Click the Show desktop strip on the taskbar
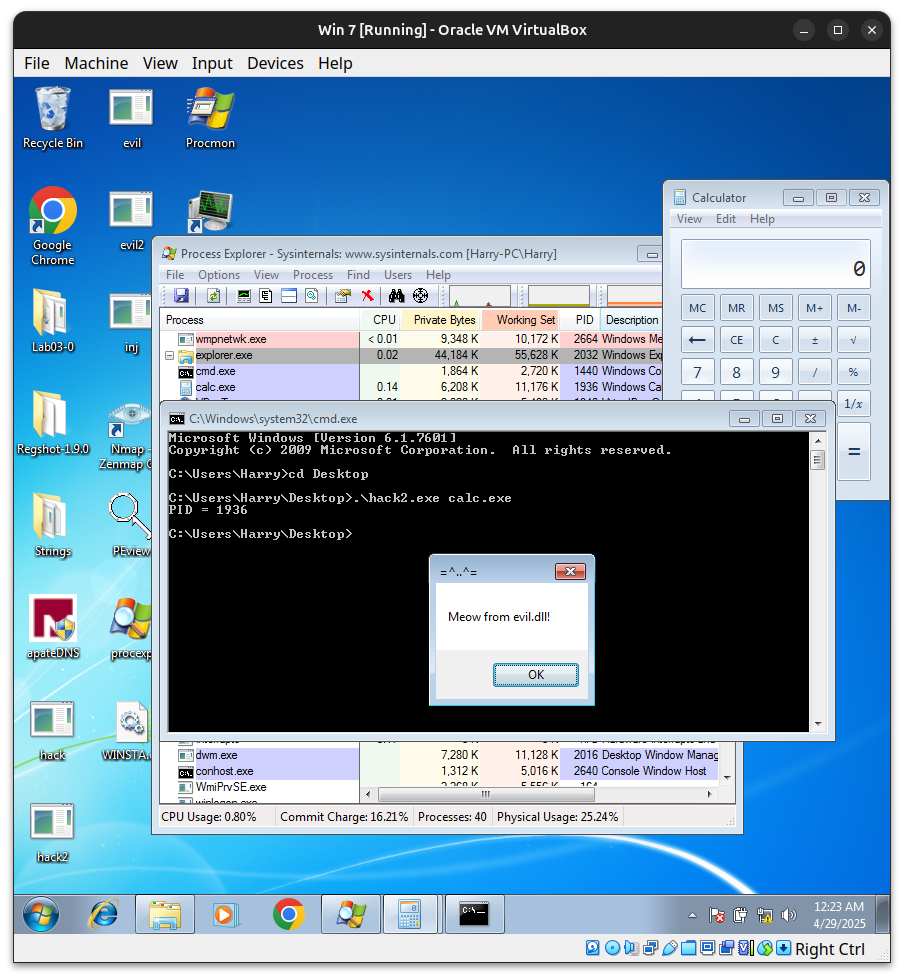Screen dimensions: 904x979 click(882, 915)
